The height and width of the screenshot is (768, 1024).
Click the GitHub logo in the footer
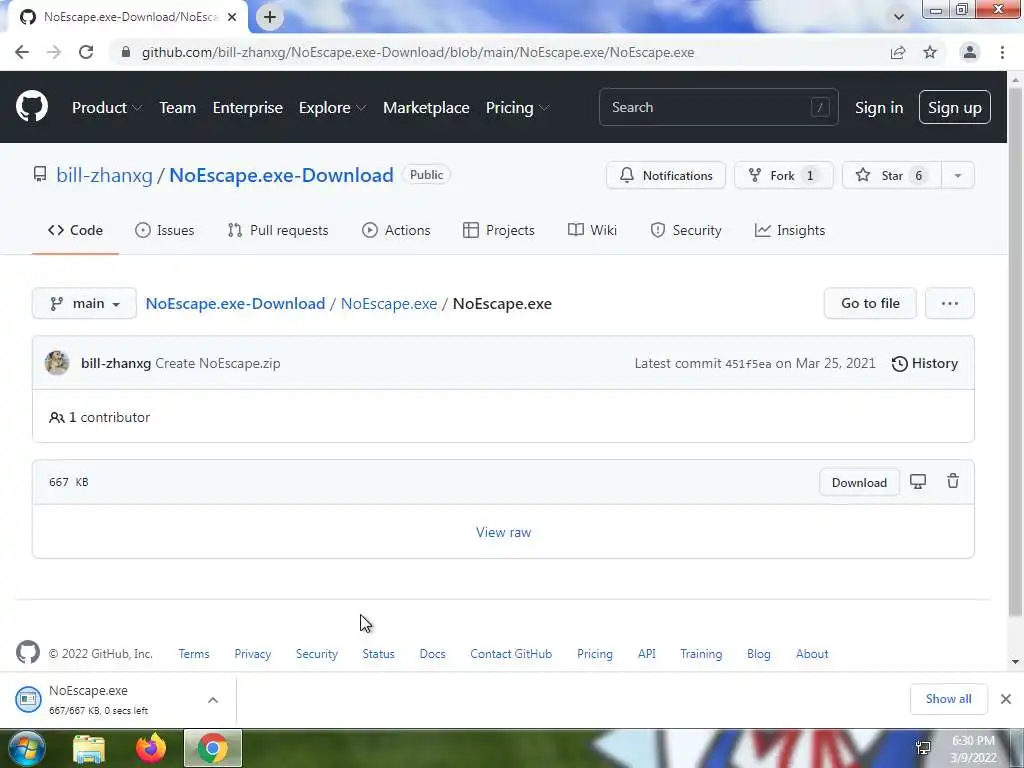click(27, 652)
